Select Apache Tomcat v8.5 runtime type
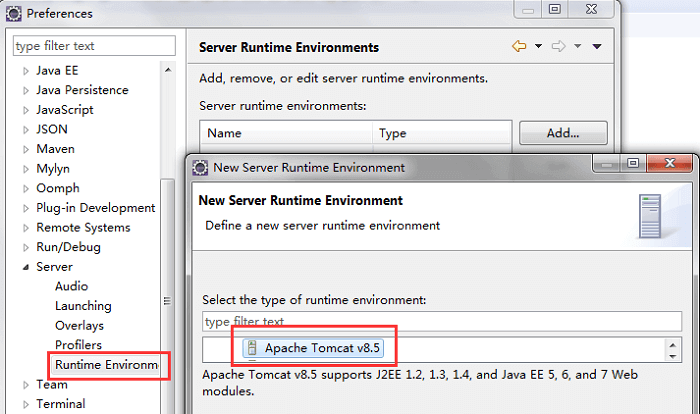 (322, 349)
